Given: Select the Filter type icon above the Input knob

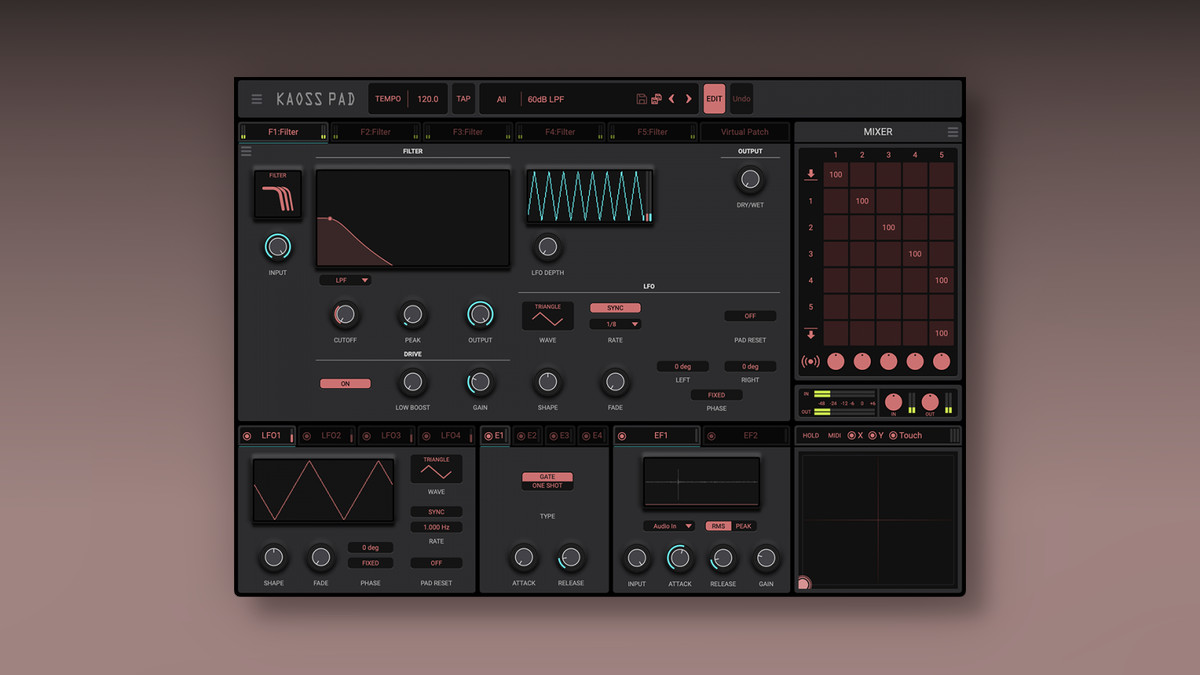Looking at the screenshot, I should (x=277, y=194).
